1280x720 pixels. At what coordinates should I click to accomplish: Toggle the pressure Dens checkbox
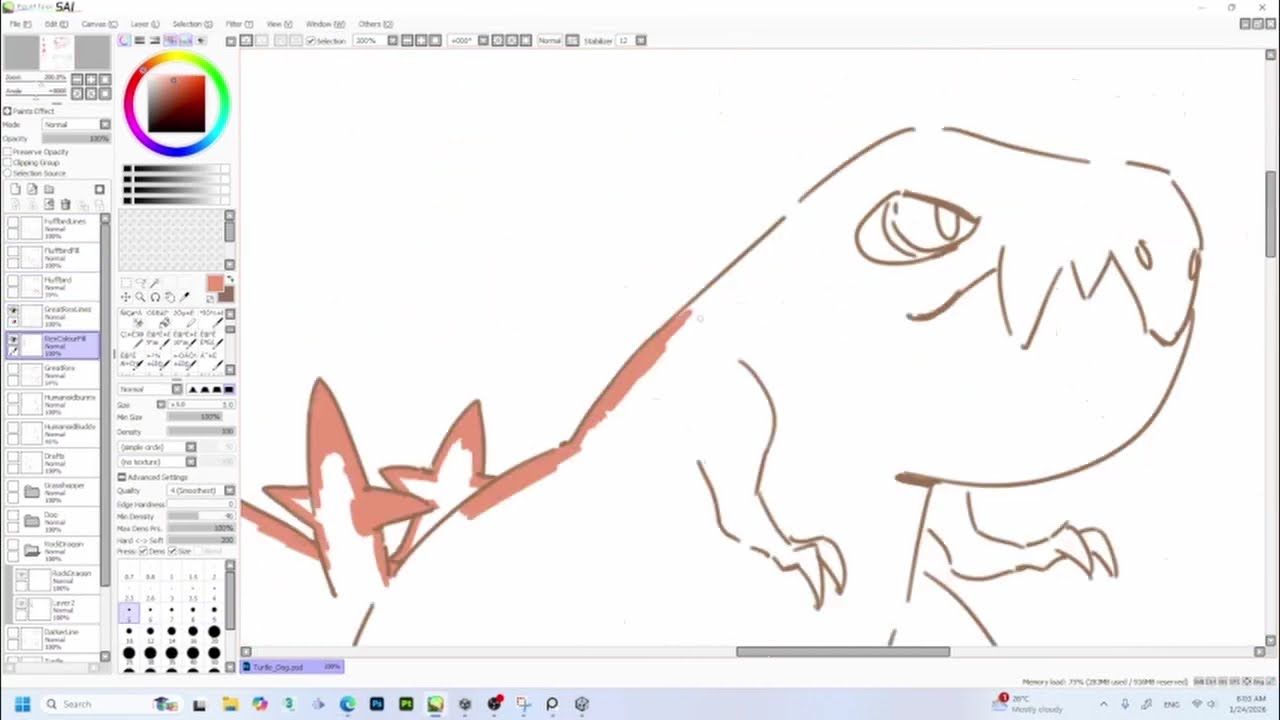(x=144, y=551)
